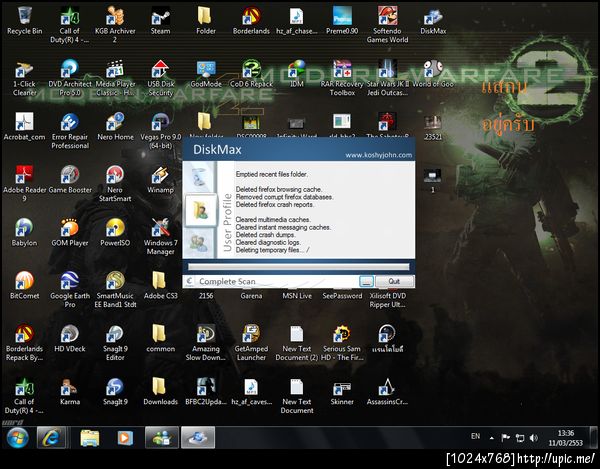Open Windows Explorer from the taskbar
Screen dimensions: 600x469
pyautogui.click(x=90, y=438)
